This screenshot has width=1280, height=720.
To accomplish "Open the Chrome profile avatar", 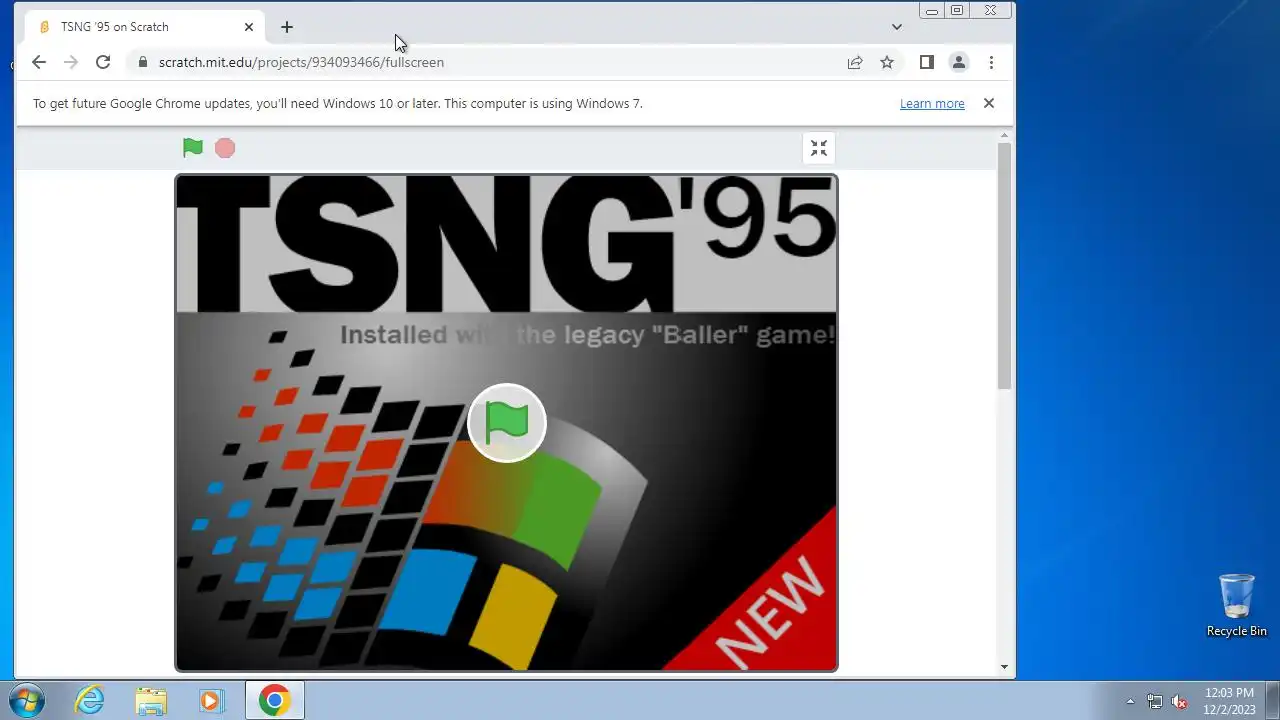I will [x=958, y=62].
